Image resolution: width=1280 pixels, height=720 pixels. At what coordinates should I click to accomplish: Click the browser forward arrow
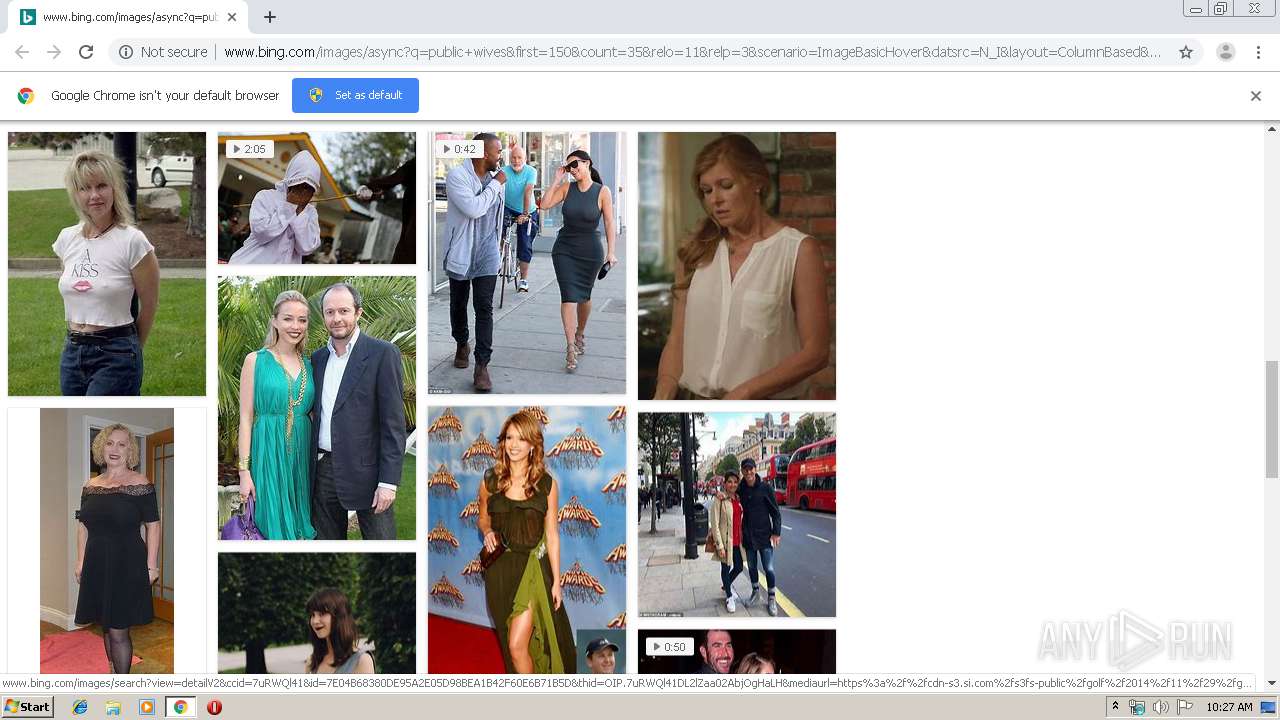(54, 52)
